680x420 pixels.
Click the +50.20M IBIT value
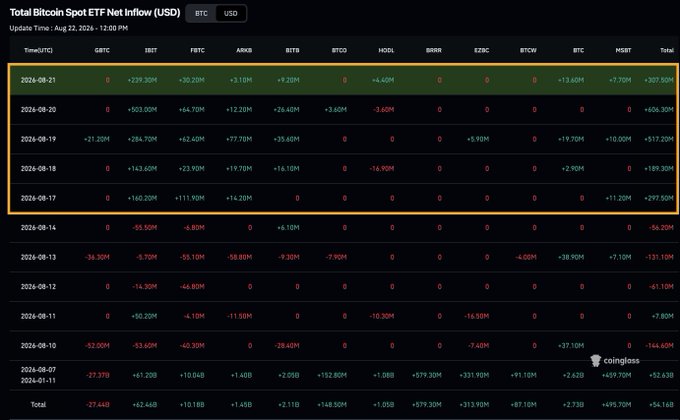point(144,316)
